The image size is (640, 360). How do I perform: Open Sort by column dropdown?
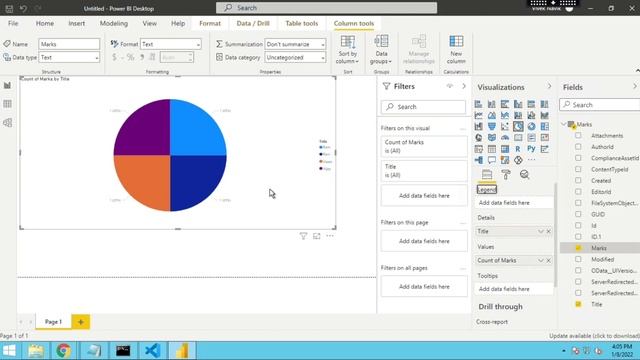click(x=348, y=49)
